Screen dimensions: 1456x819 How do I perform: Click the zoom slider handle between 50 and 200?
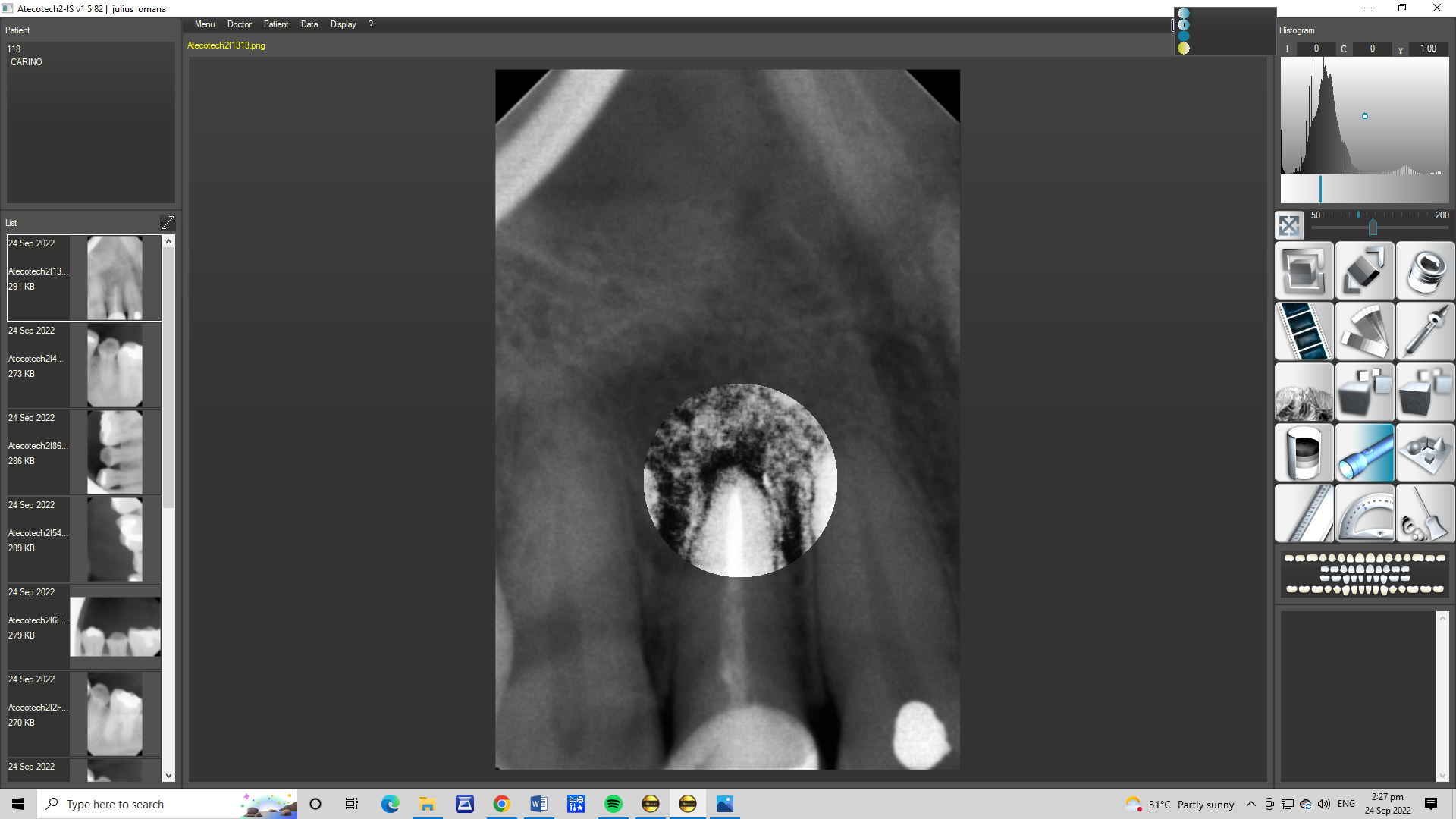(x=1373, y=227)
